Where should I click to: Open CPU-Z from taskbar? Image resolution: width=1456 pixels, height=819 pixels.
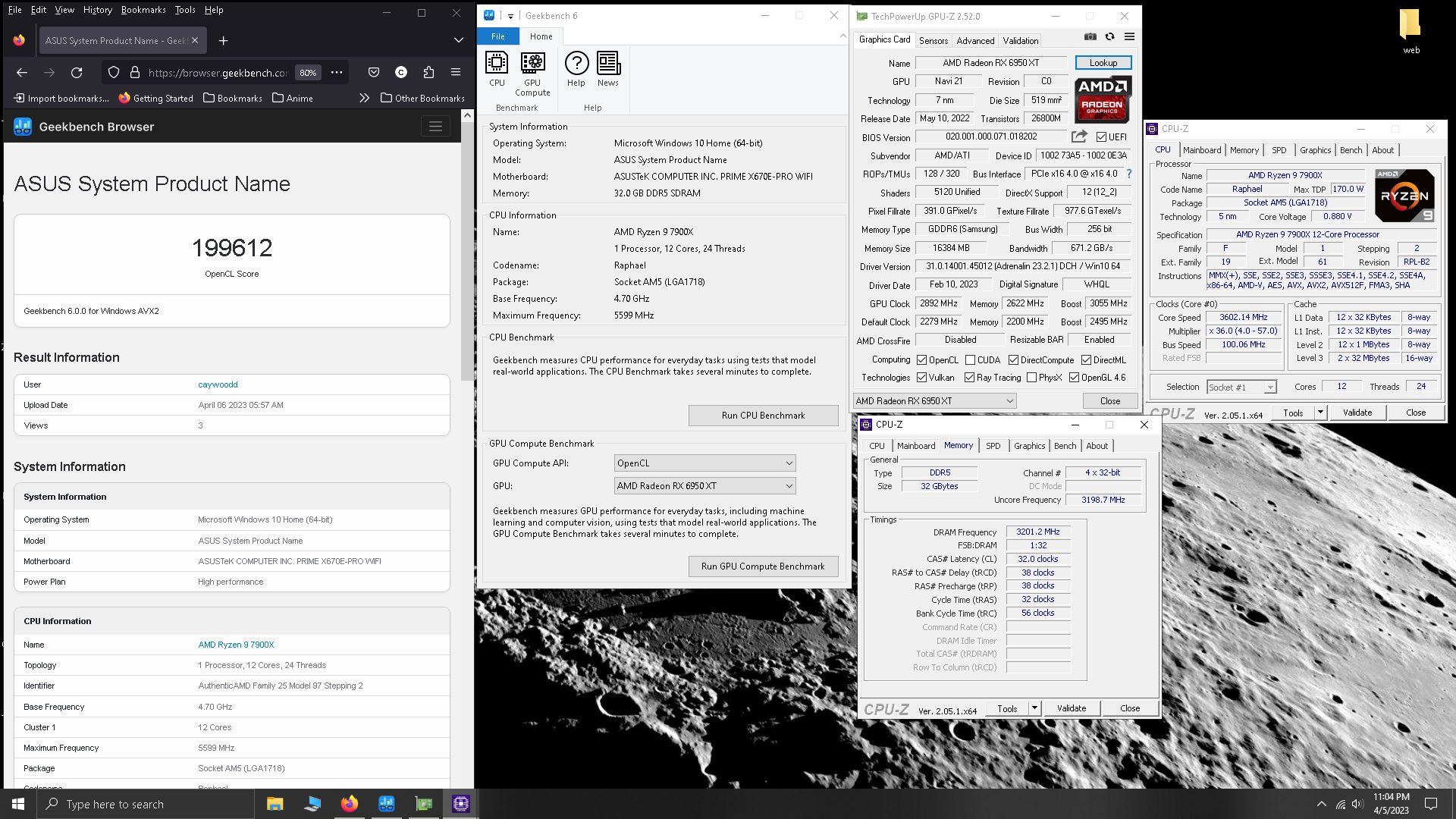coord(460,804)
